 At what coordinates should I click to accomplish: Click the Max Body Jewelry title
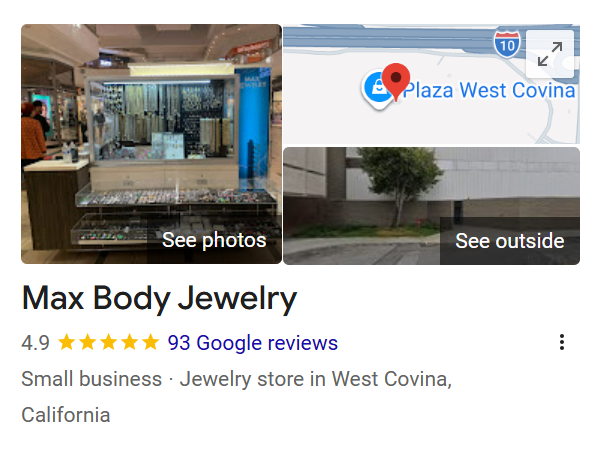click(x=159, y=299)
